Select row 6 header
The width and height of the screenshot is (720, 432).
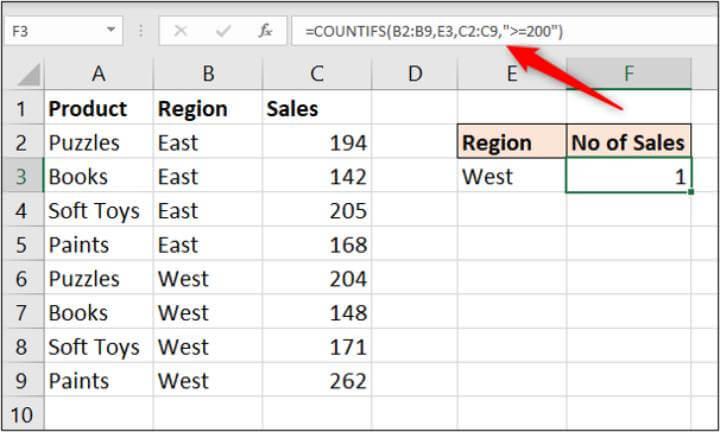[22, 278]
